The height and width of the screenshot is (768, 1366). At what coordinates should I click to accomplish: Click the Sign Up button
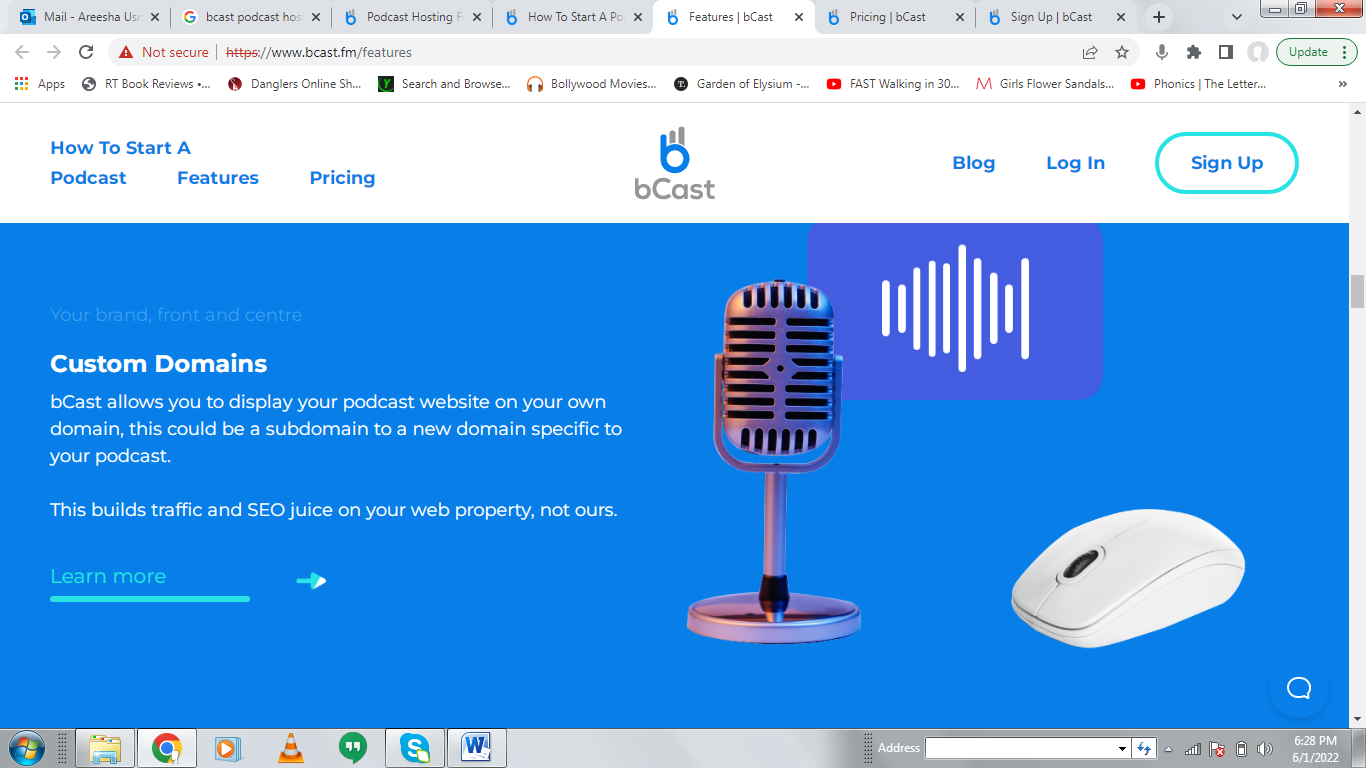pos(1227,163)
